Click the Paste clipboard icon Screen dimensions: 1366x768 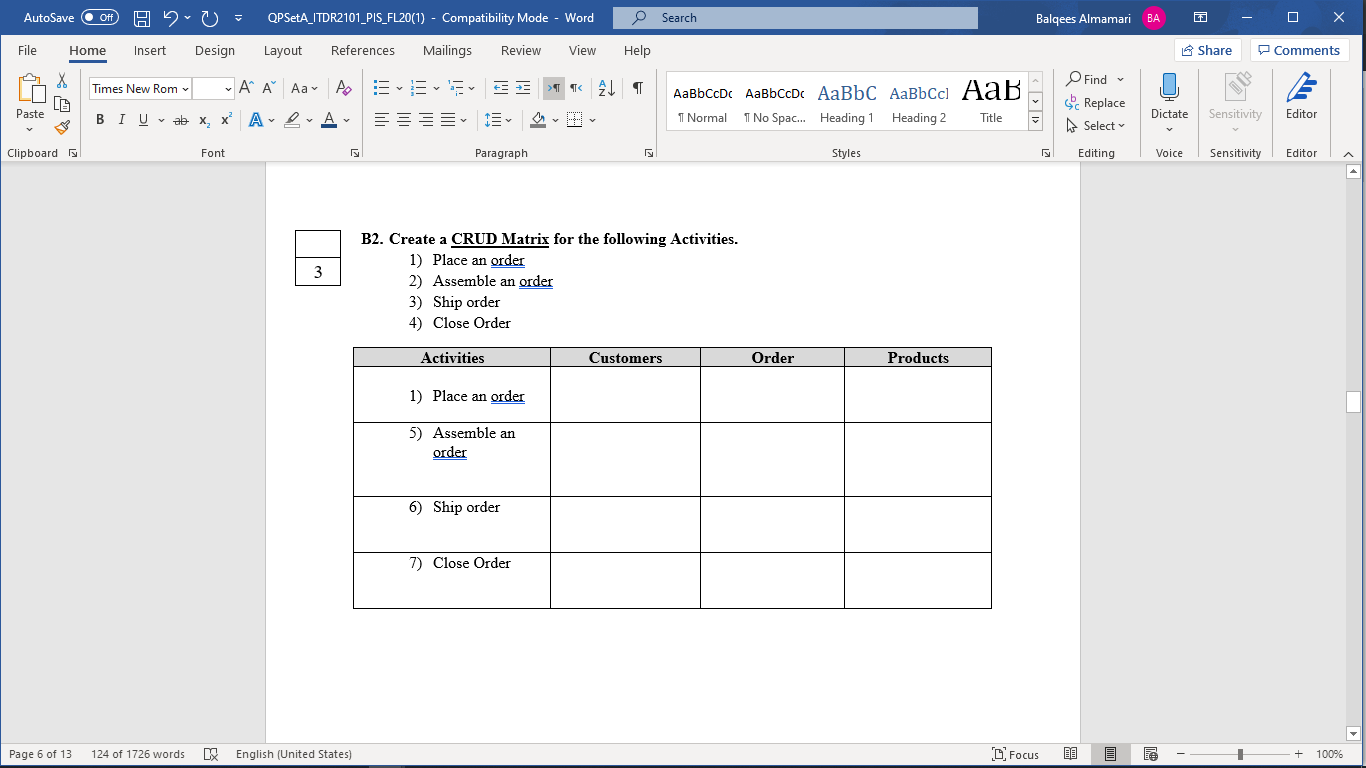coord(30,89)
